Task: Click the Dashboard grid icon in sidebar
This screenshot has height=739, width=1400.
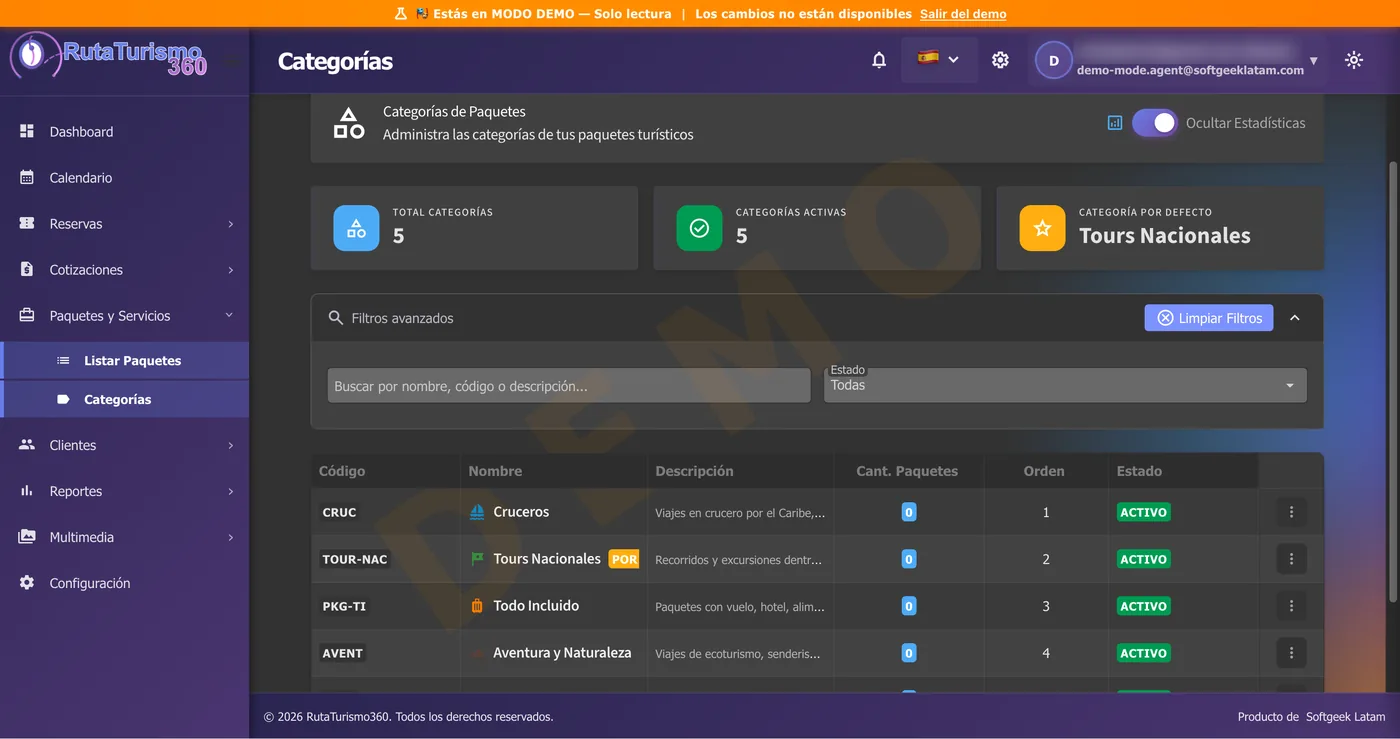Action: [x=27, y=132]
